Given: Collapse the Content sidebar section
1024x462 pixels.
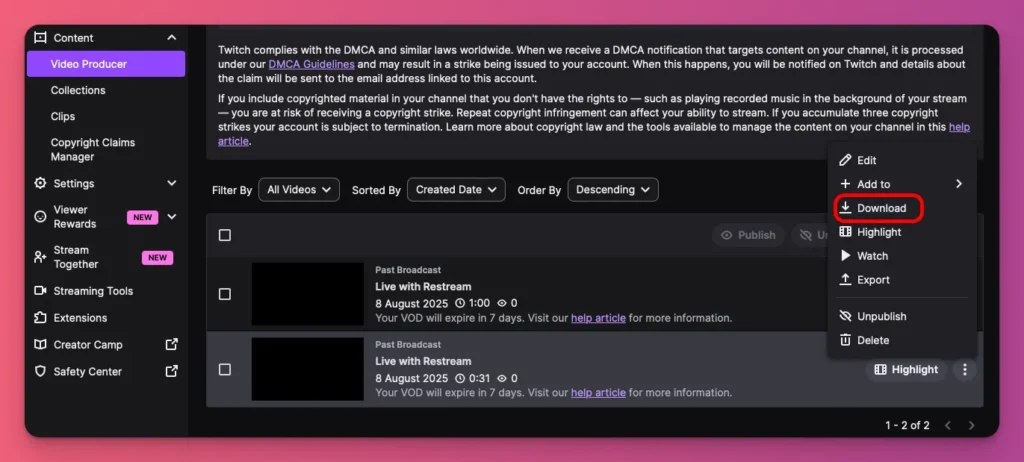Looking at the screenshot, I should click(x=171, y=37).
